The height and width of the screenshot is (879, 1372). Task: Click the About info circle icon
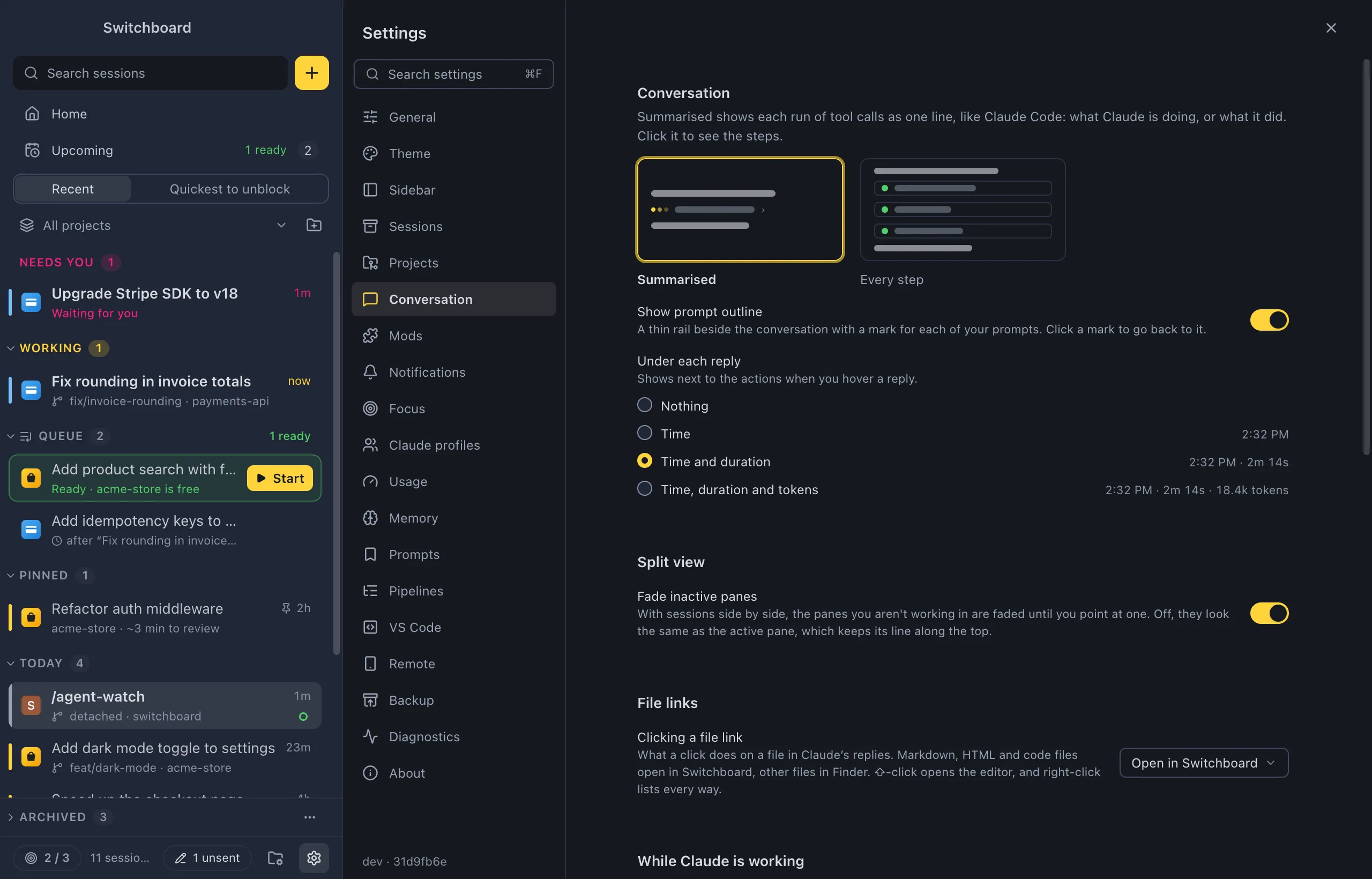click(x=370, y=773)
